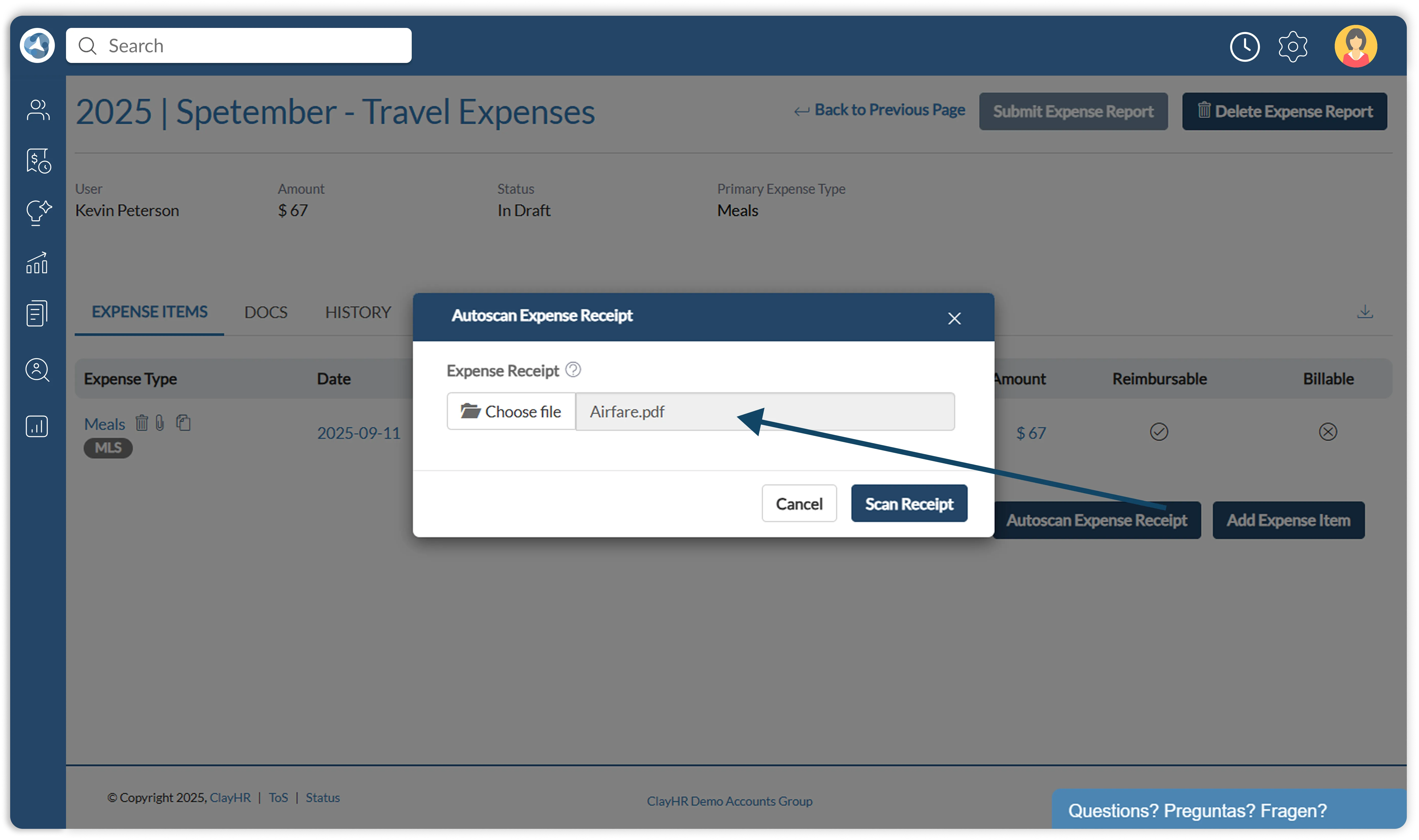Toggle the Reimbursable checkmark for Meals
1419x840 pixels.
tap(1159, 432)
